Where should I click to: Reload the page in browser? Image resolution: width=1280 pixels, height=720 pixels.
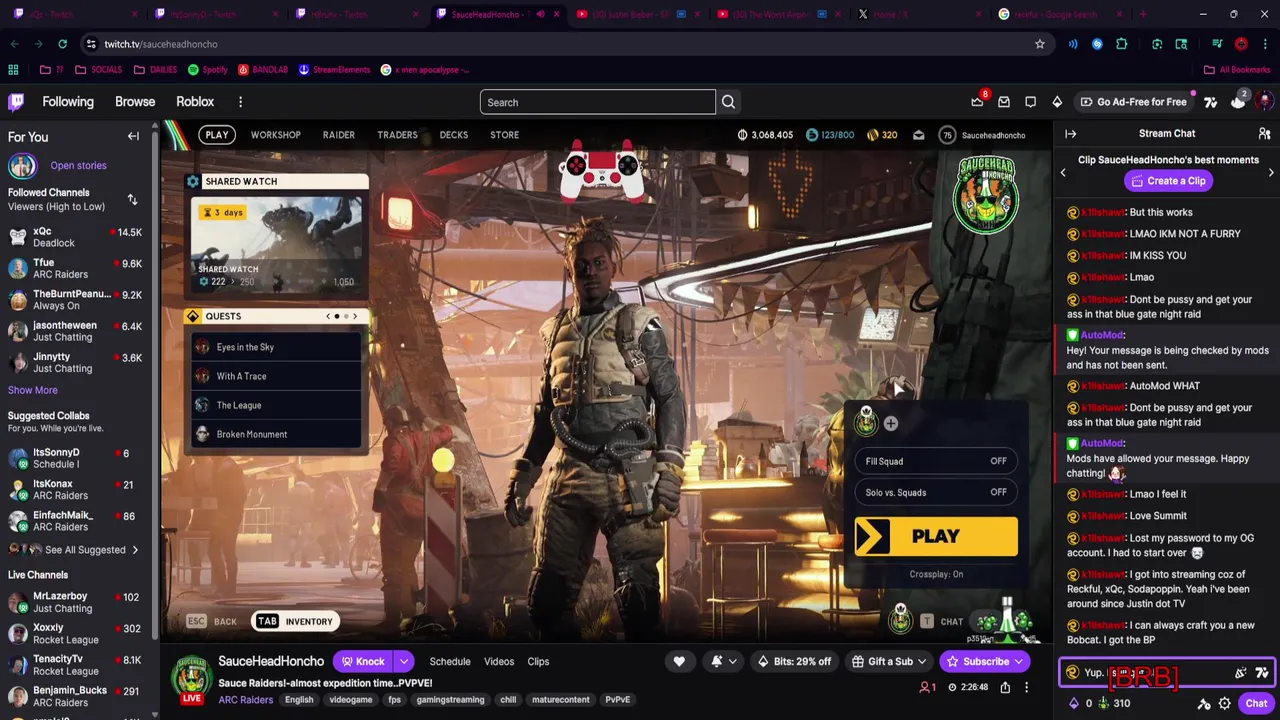pyautogui.click(x=62, y=44)
